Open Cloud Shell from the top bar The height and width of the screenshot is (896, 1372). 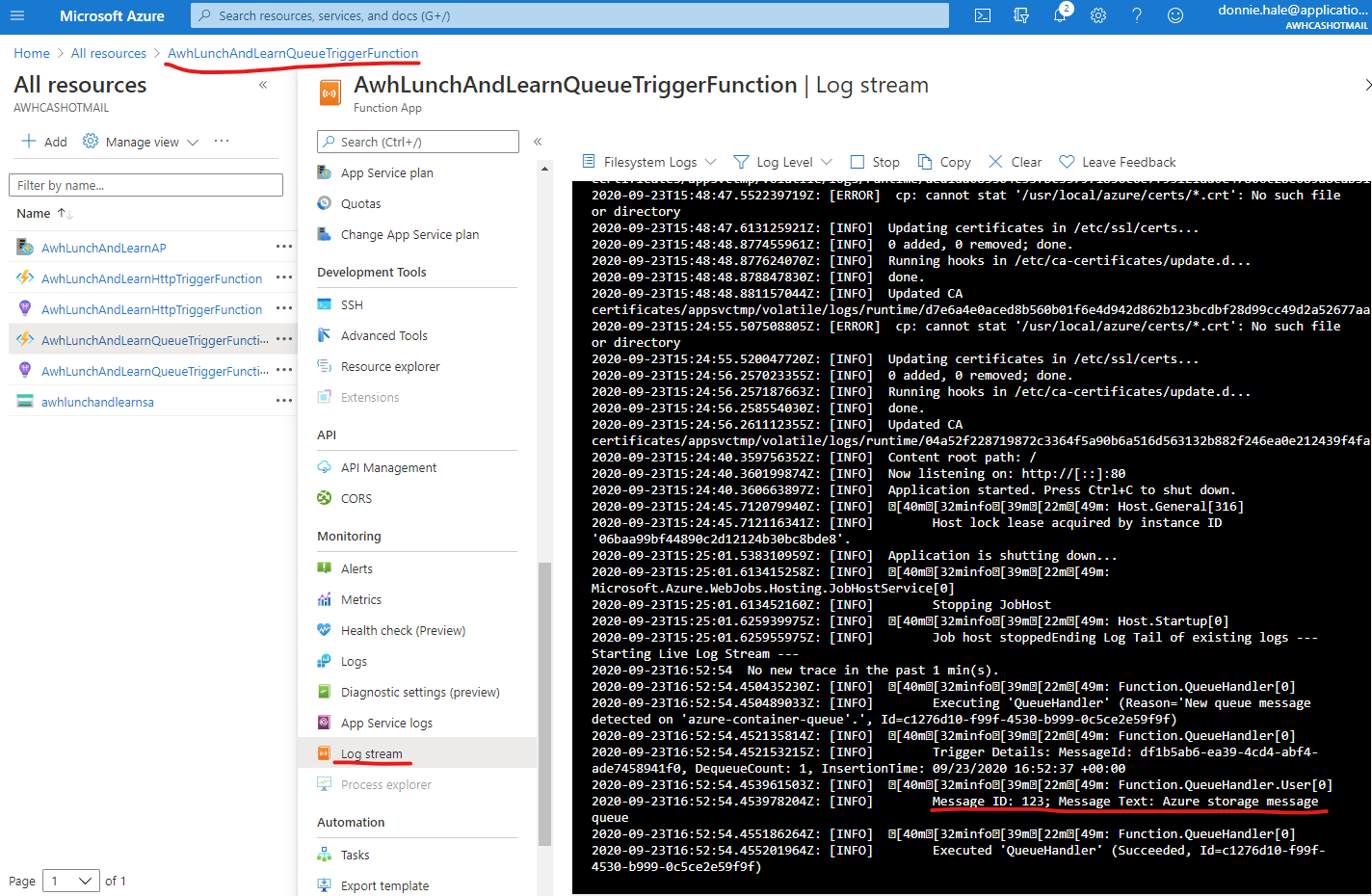(x=983, y=15)
